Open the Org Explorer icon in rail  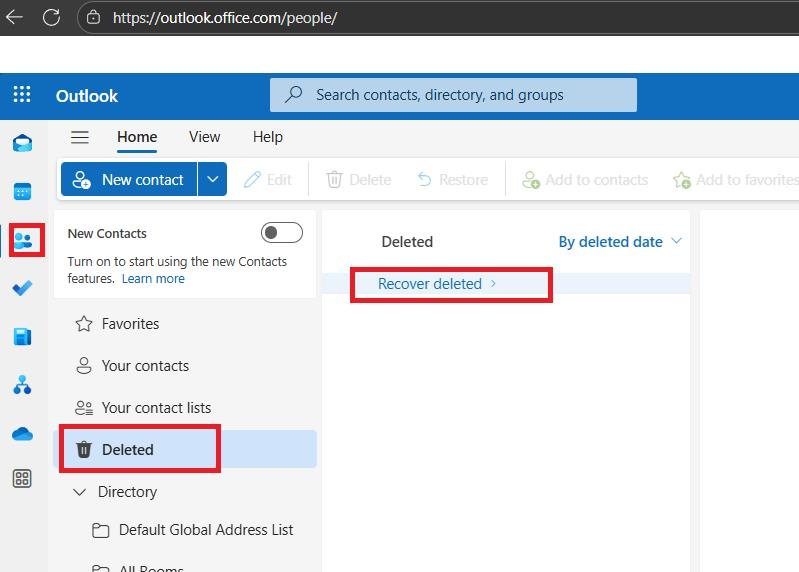click(x=22, y=385)
